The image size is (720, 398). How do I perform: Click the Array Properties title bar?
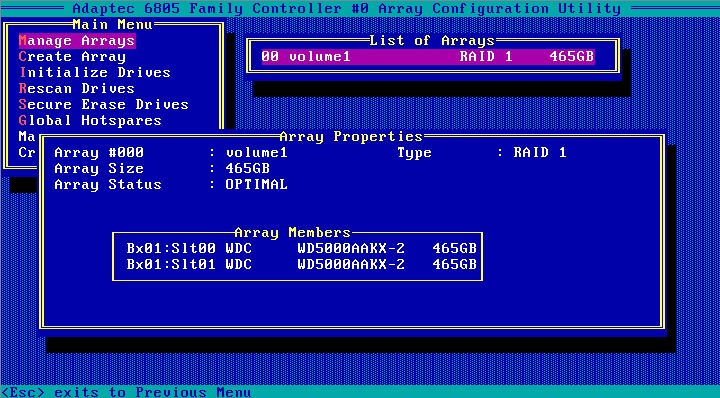[351, 137]
